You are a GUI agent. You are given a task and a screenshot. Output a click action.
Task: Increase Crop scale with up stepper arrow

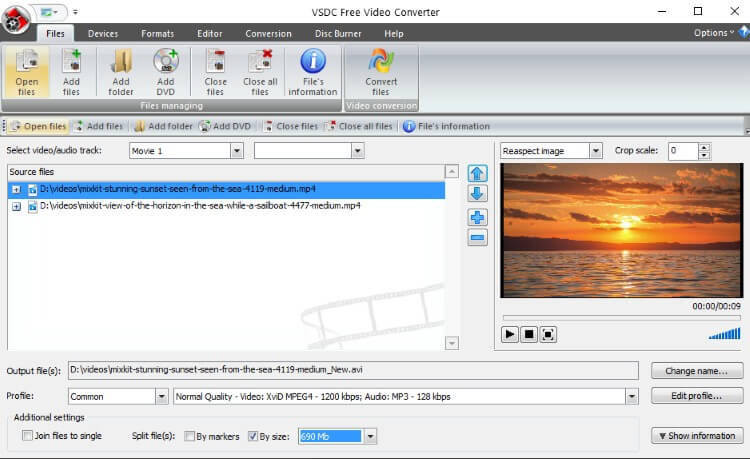point(704,147)
